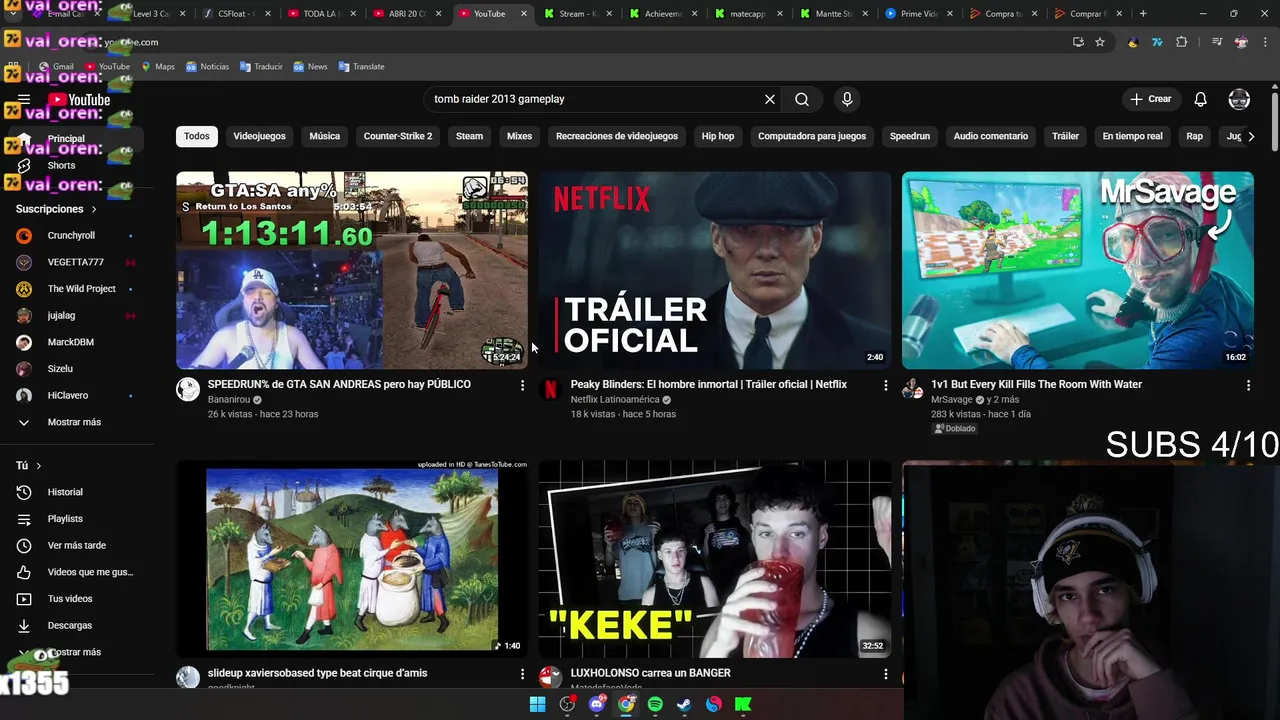Click the page vertical scrollbar
This screenshot has width=1280, height=720.
[x=1275, y=123]
